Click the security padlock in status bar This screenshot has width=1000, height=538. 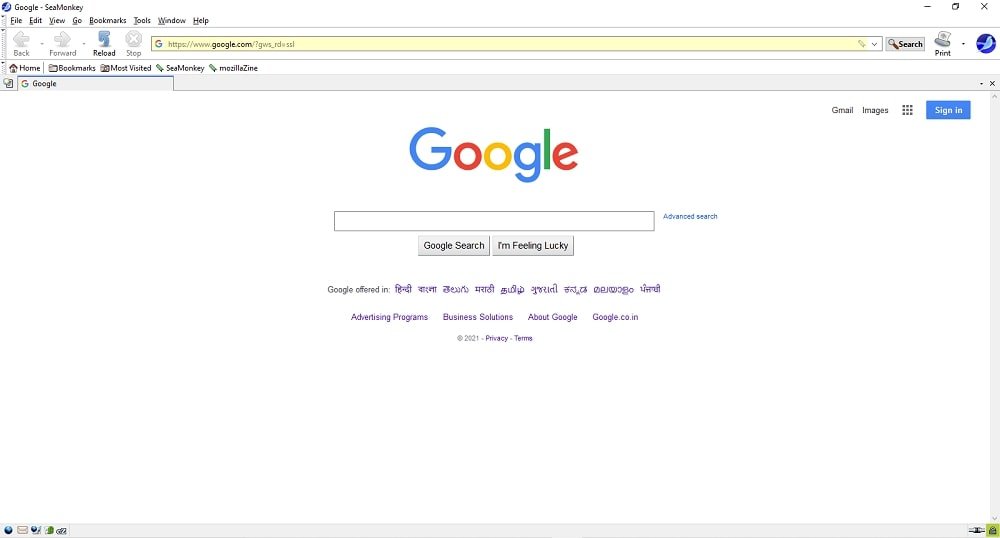coord(992,530)
